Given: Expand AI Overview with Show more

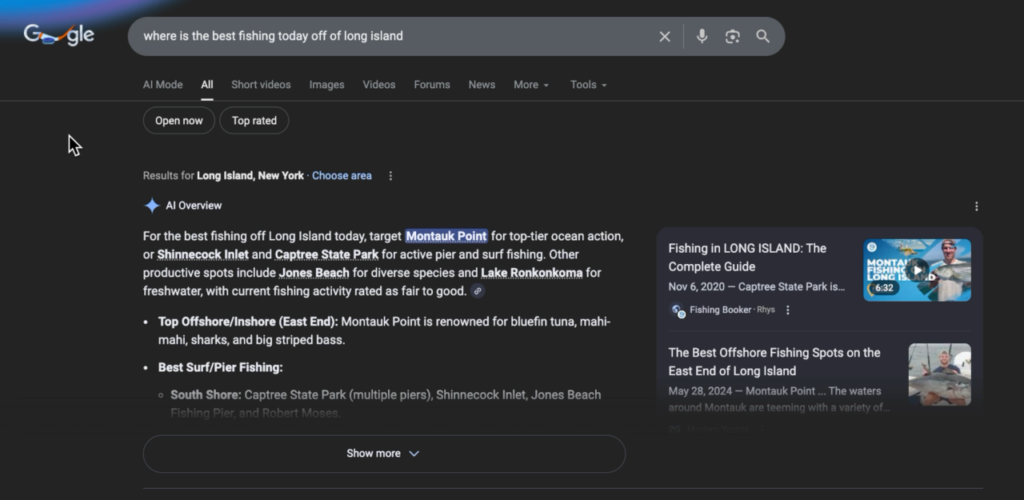Looking at the screenshot, I should click(383, 453).
